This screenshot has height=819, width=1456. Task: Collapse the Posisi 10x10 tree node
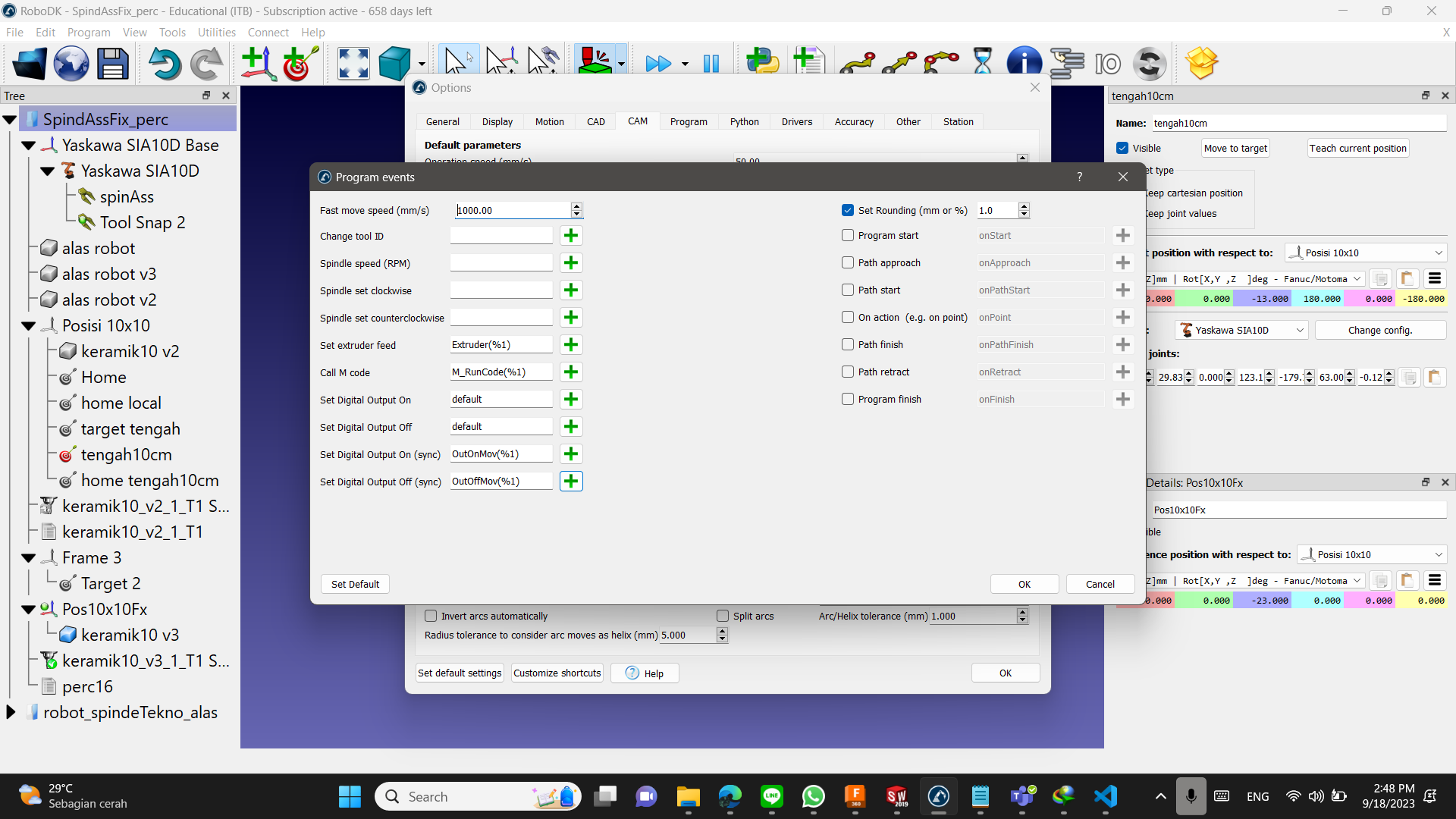[x=29, y=326]
